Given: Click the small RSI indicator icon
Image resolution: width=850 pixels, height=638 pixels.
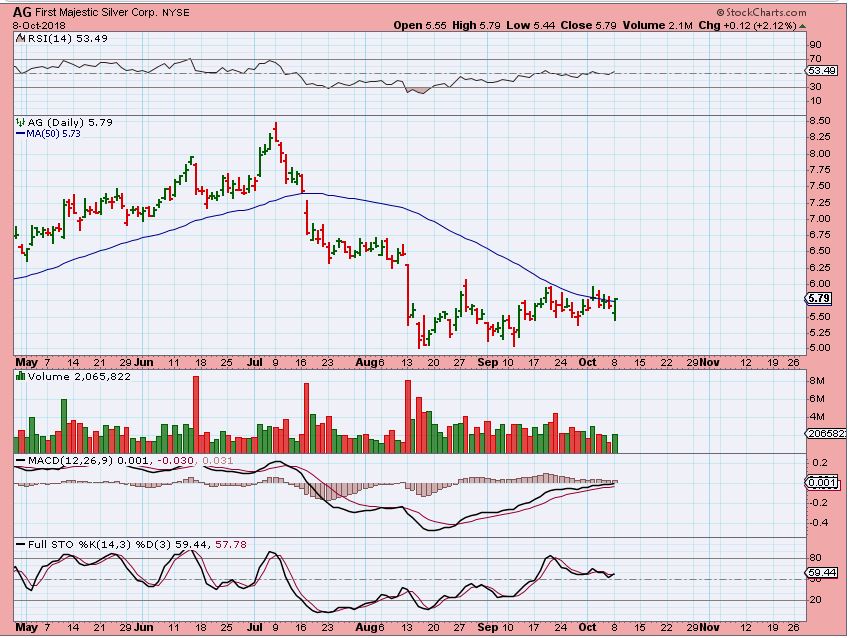Looking at the screenshot, I should pyautogui.click(x=21, y=38).
